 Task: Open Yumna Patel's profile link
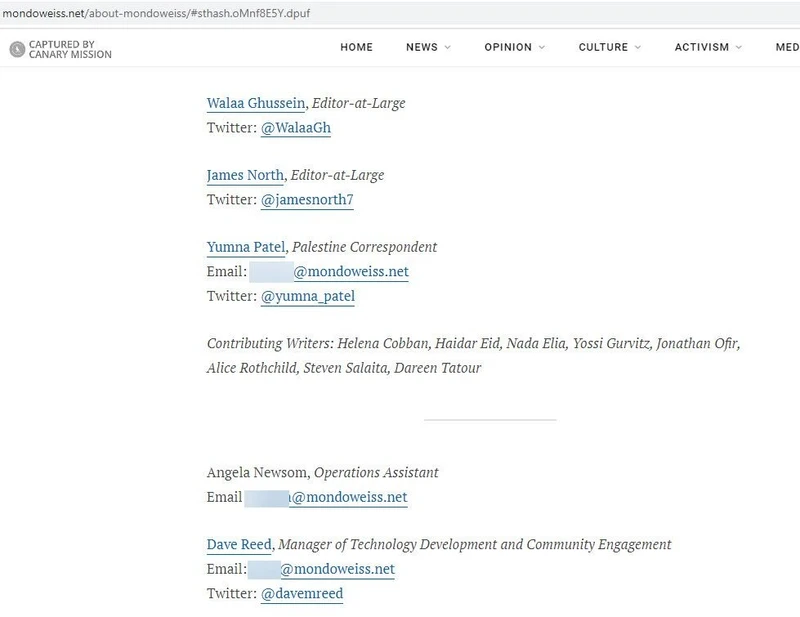246,247
